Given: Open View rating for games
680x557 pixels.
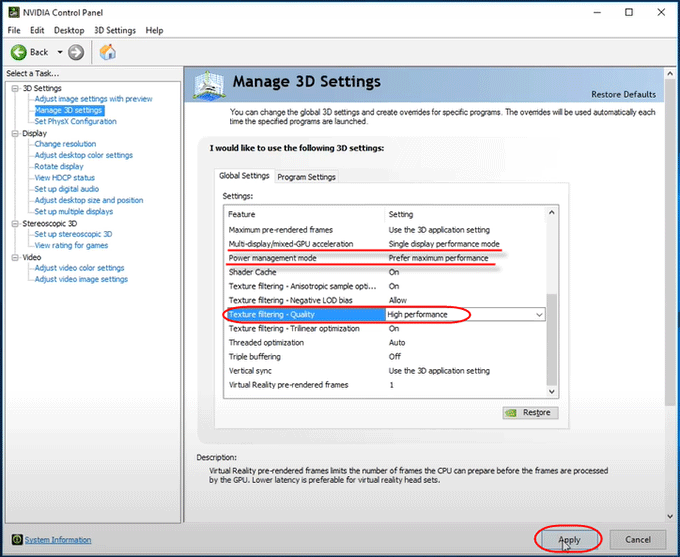Looking at the screenshot, I should (x=71, y=246).
